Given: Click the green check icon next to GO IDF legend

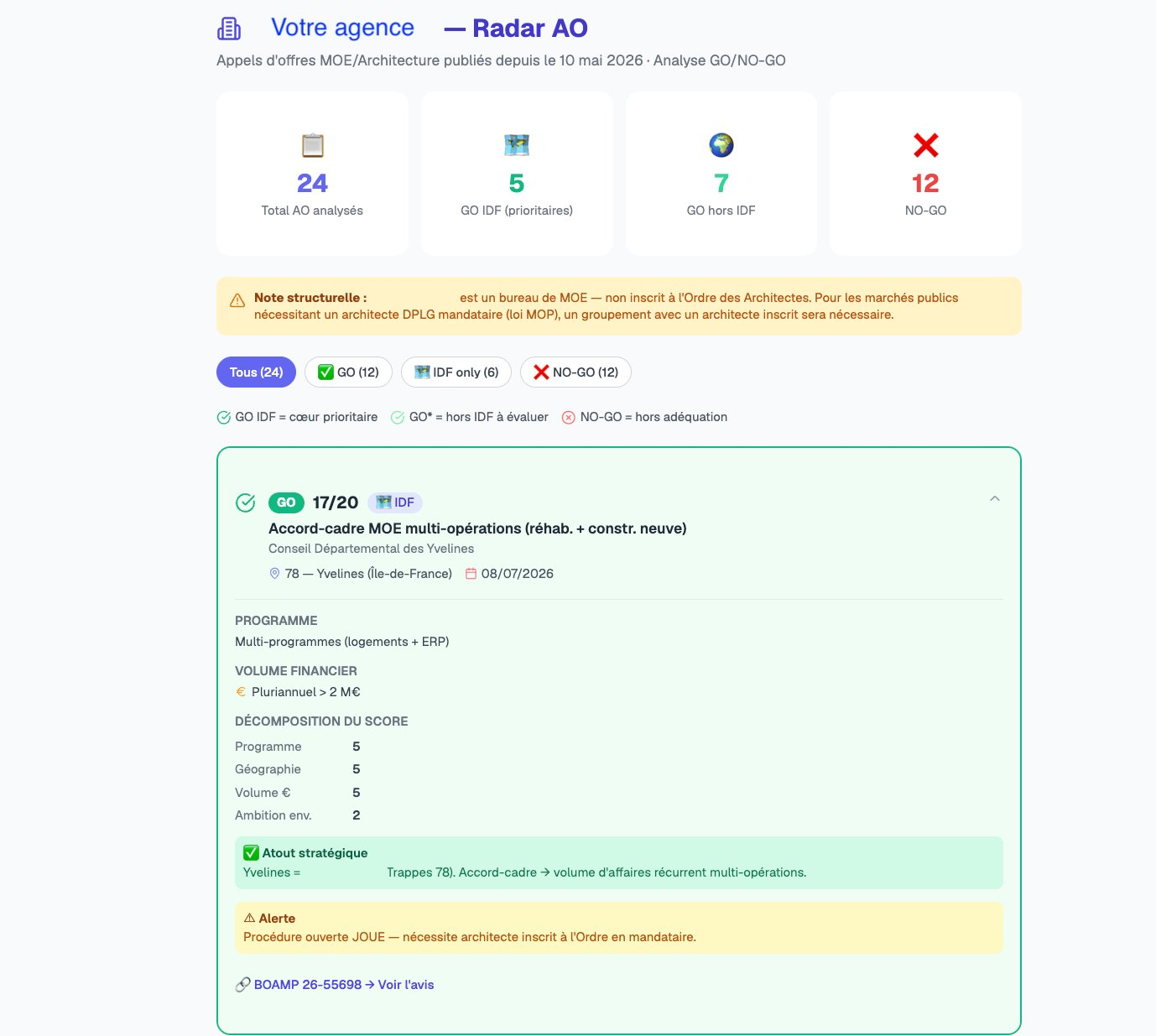Looking at the screenshot, I should 224,418.
